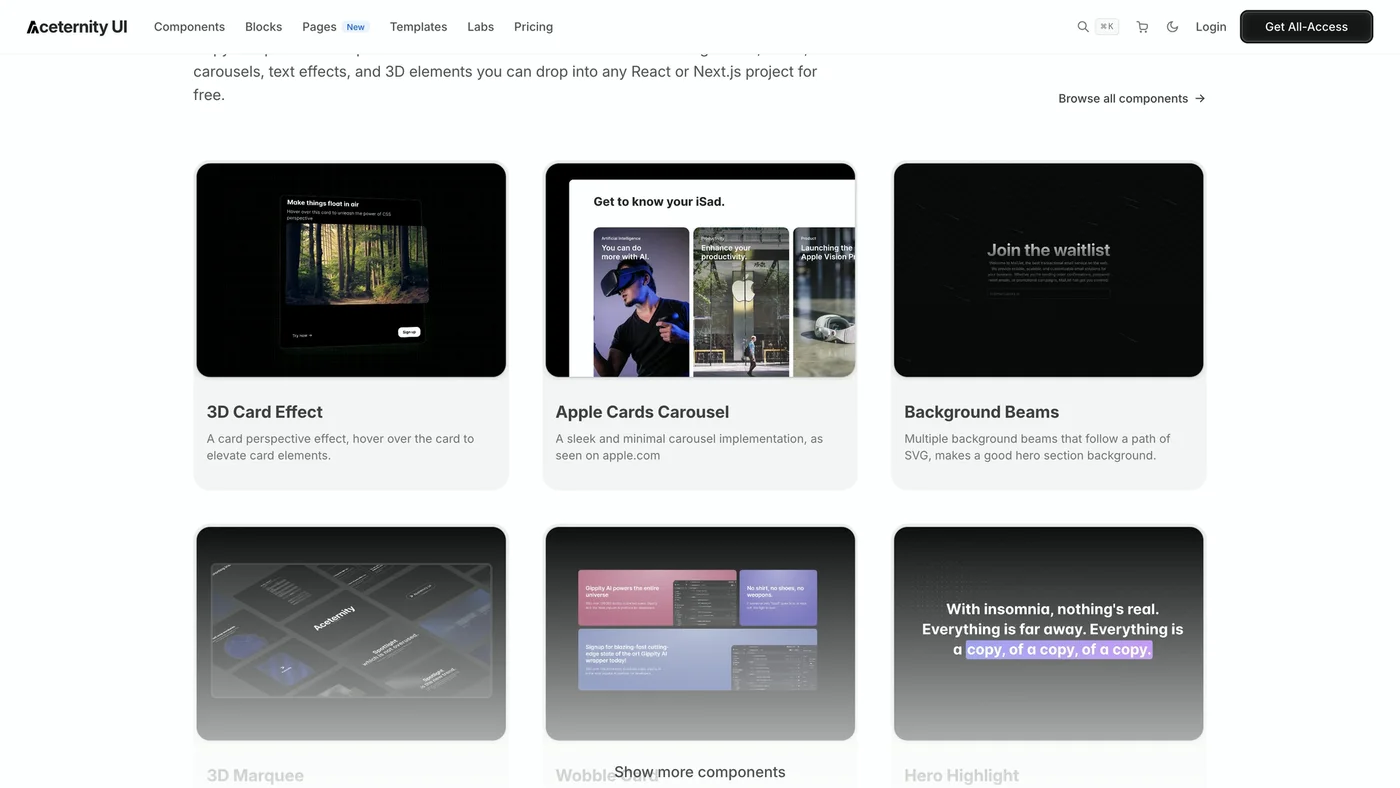This screenshot has height=788, width=1400.
Task: Click the Background Beams title
Action: pos(981,412)
